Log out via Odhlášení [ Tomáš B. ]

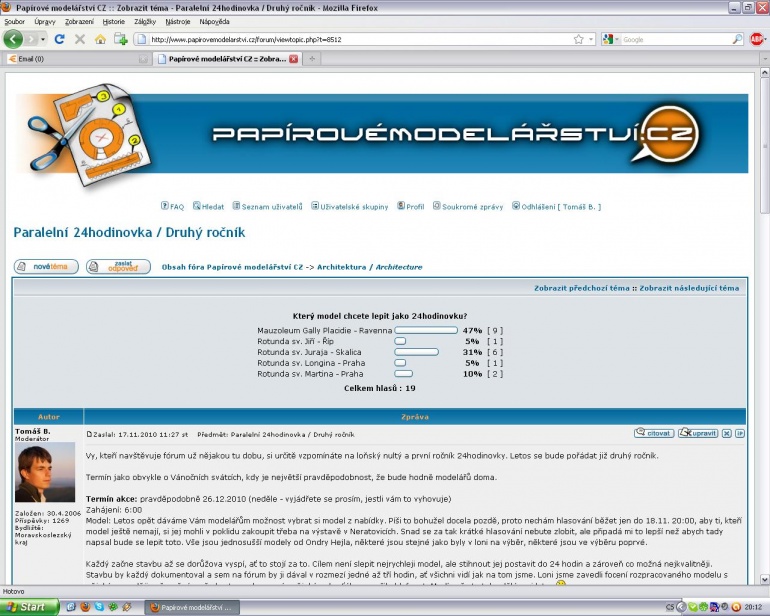[x=561, y=207]
